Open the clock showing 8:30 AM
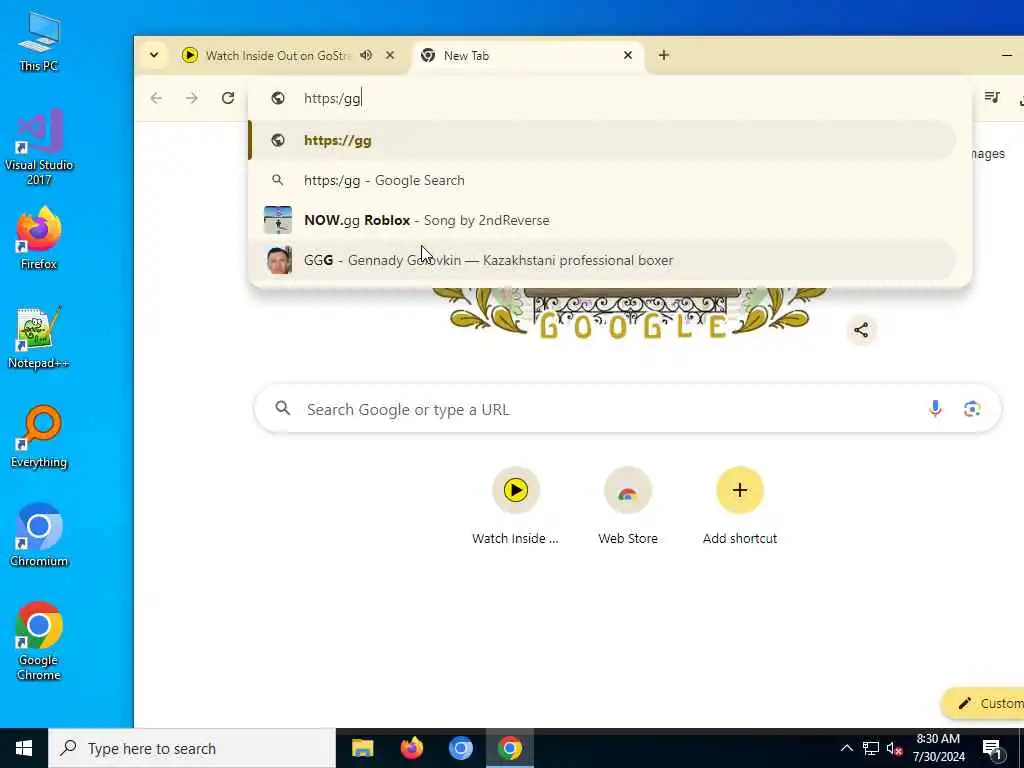1024x768 pixels. click(x=938, y=748)
